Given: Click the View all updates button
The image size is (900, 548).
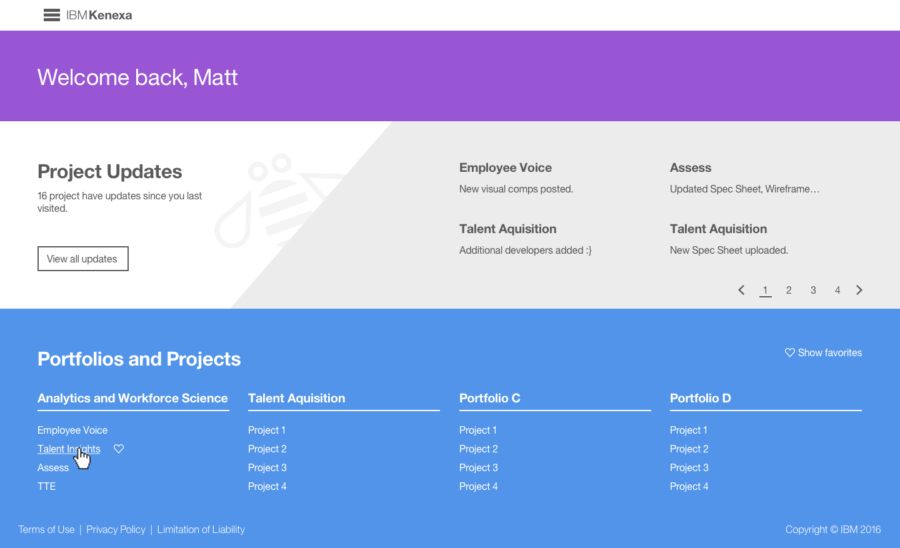Looking at the screenshot, I should coord(83,259).
